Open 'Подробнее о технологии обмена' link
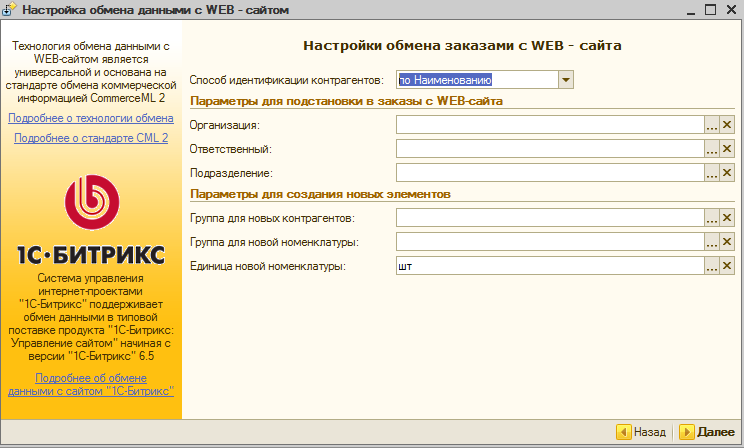This screenshot has width=744, height=448. point(91,118)
